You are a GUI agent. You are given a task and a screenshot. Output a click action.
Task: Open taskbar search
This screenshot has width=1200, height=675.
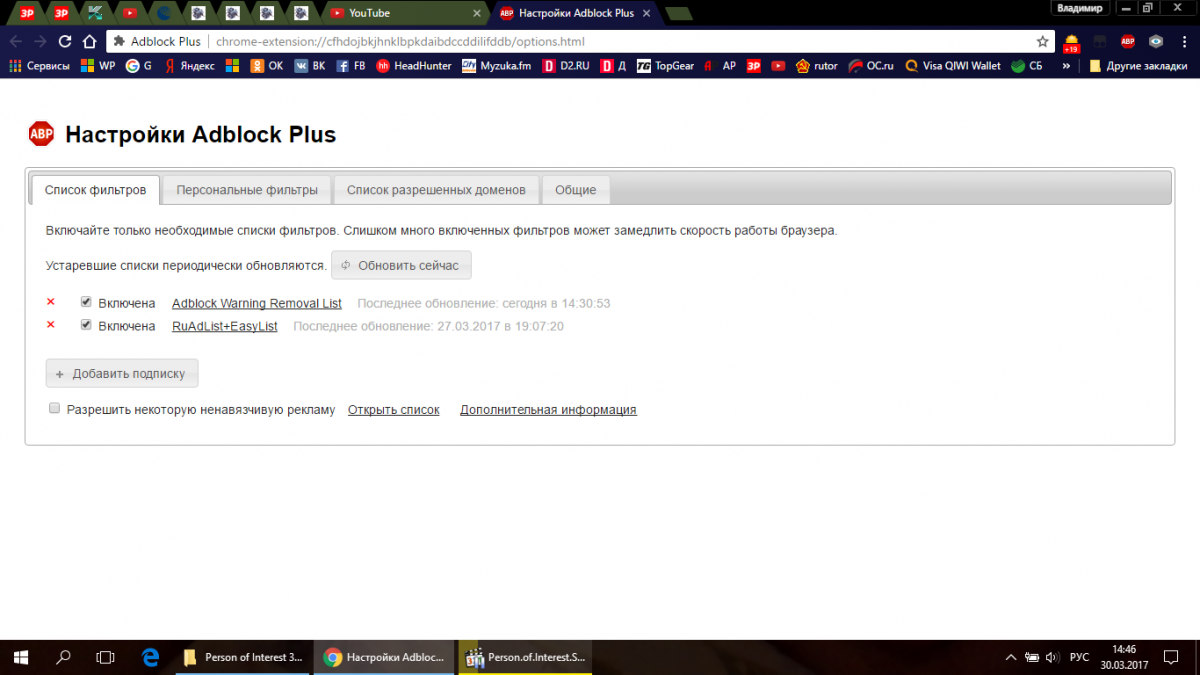coord(63,657)
